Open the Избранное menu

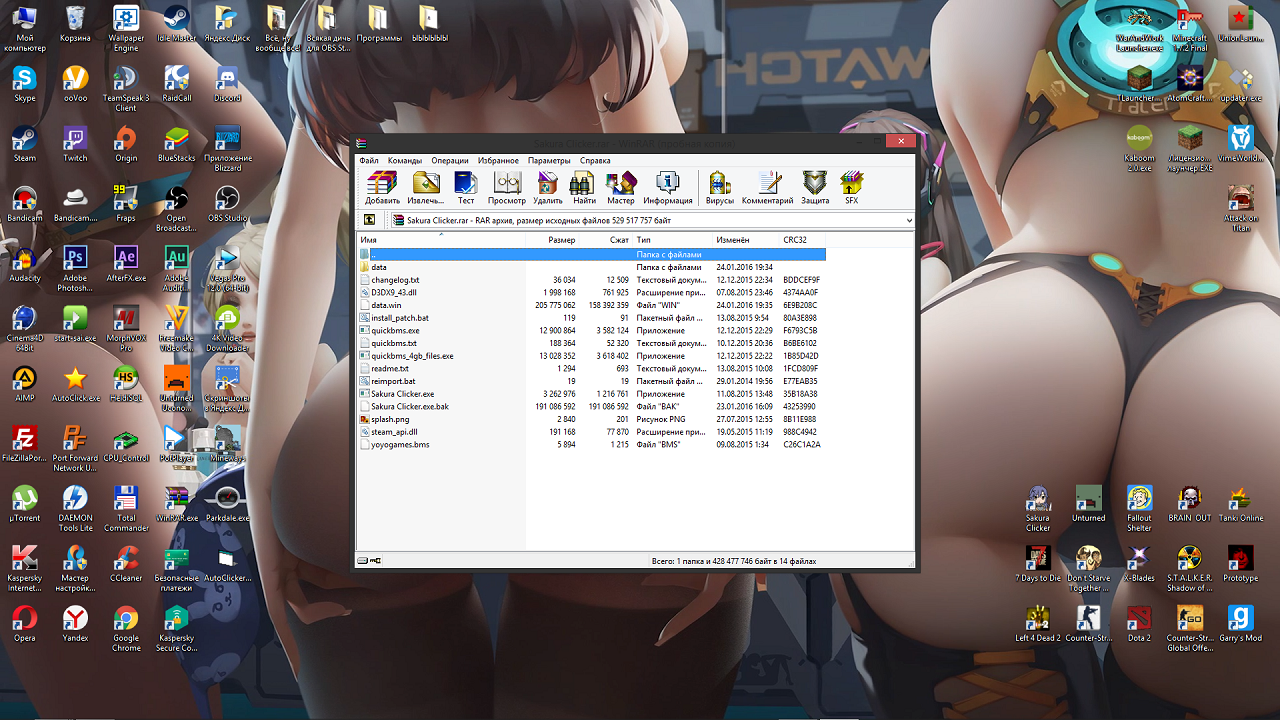pyautogui.click(x=498, y=160)
